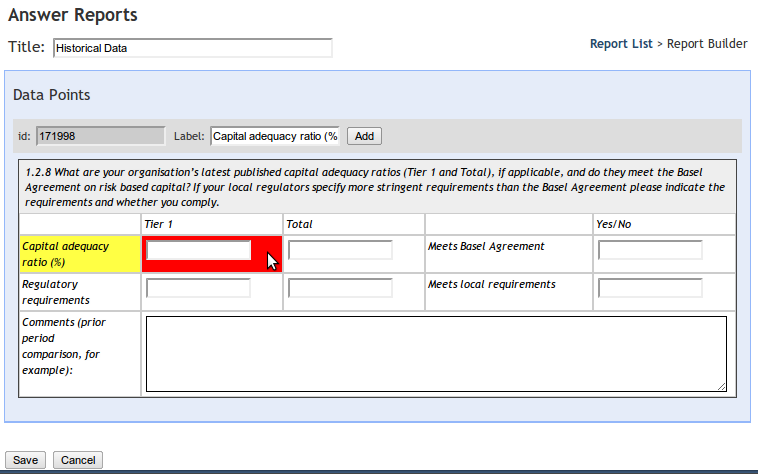The image size is (758, 474).
Task: Select the Total capital adequacy ratio input
Action: coord(340,250)
